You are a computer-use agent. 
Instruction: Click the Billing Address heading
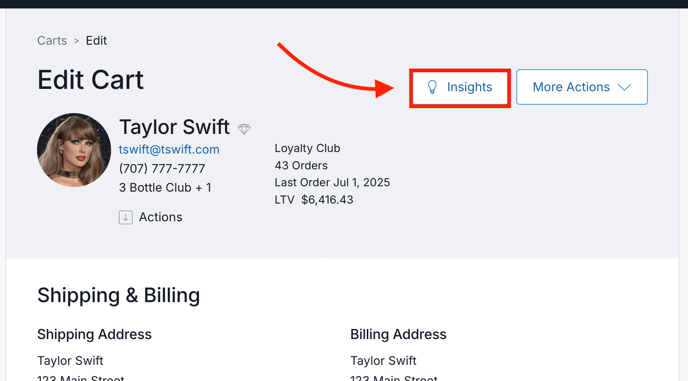398,334
